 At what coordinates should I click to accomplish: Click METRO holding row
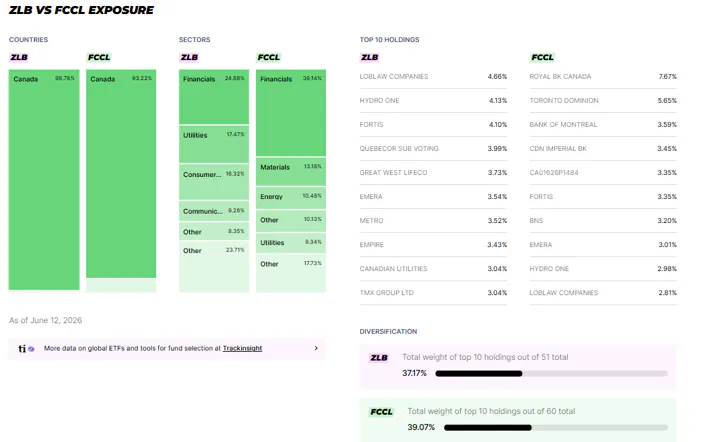point(433,221)
